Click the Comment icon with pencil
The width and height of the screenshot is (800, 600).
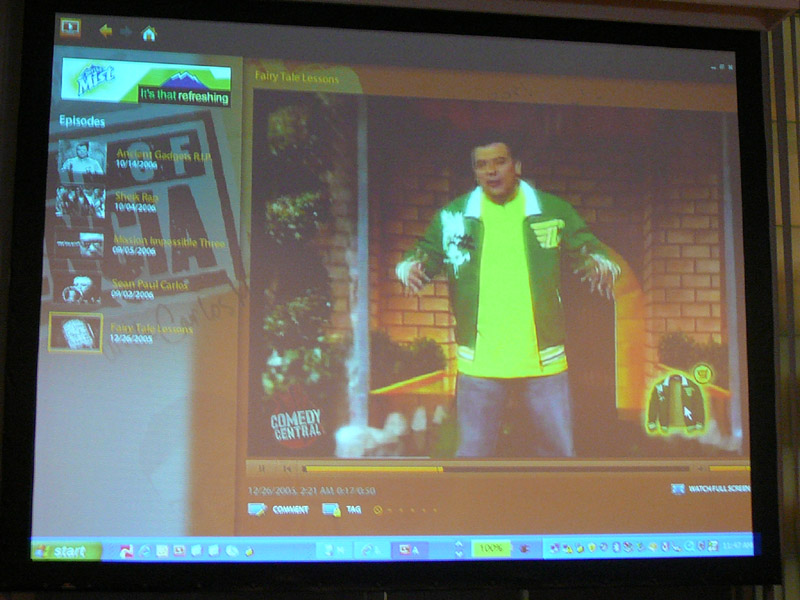[257, 509]
